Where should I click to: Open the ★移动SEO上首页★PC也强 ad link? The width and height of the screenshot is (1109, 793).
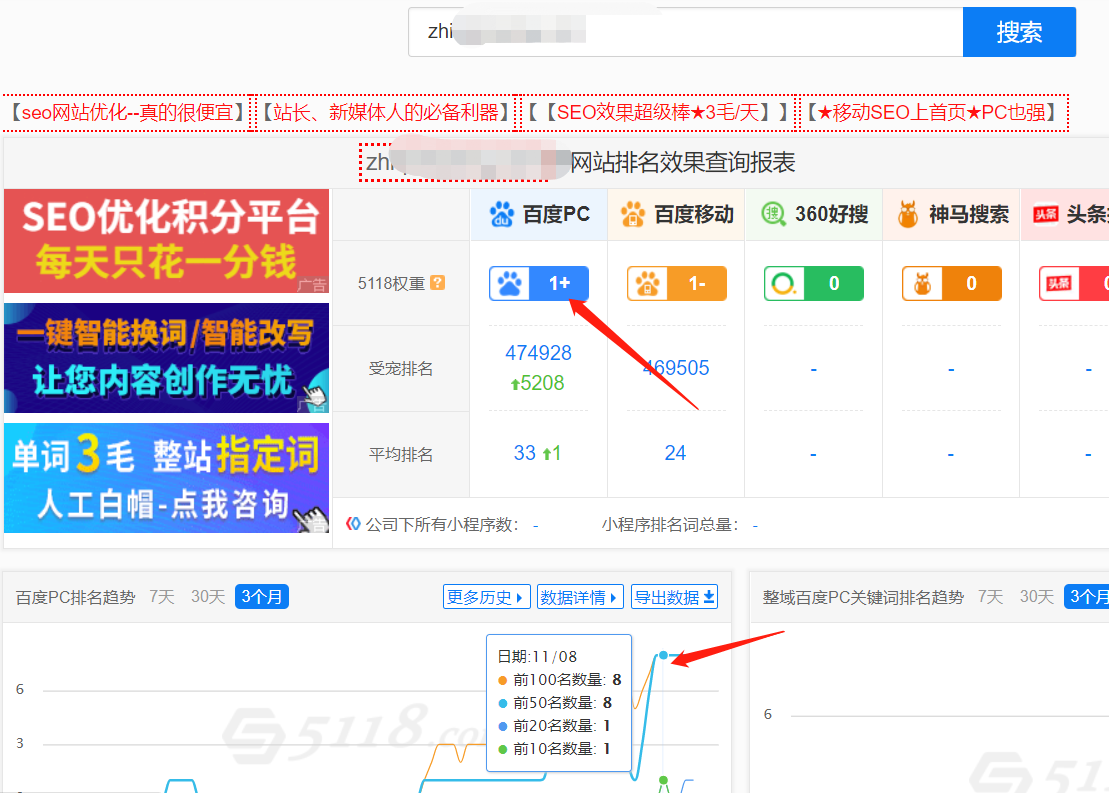[x=931, y=112]
